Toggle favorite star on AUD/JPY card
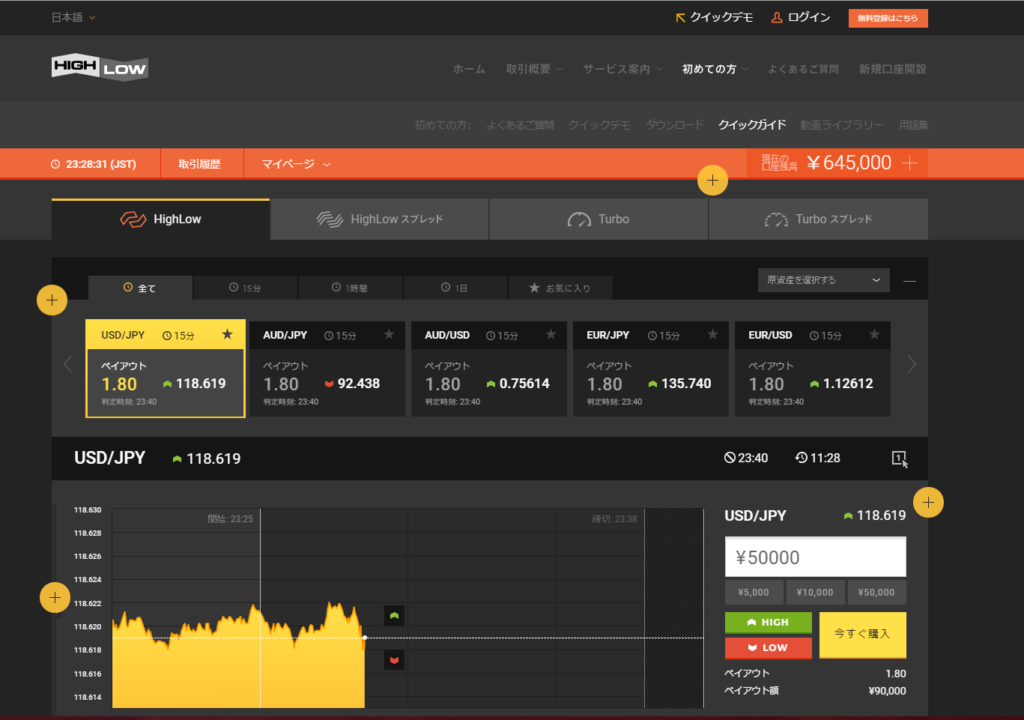This screenshot has height=720, width=1024. [389, 335]
